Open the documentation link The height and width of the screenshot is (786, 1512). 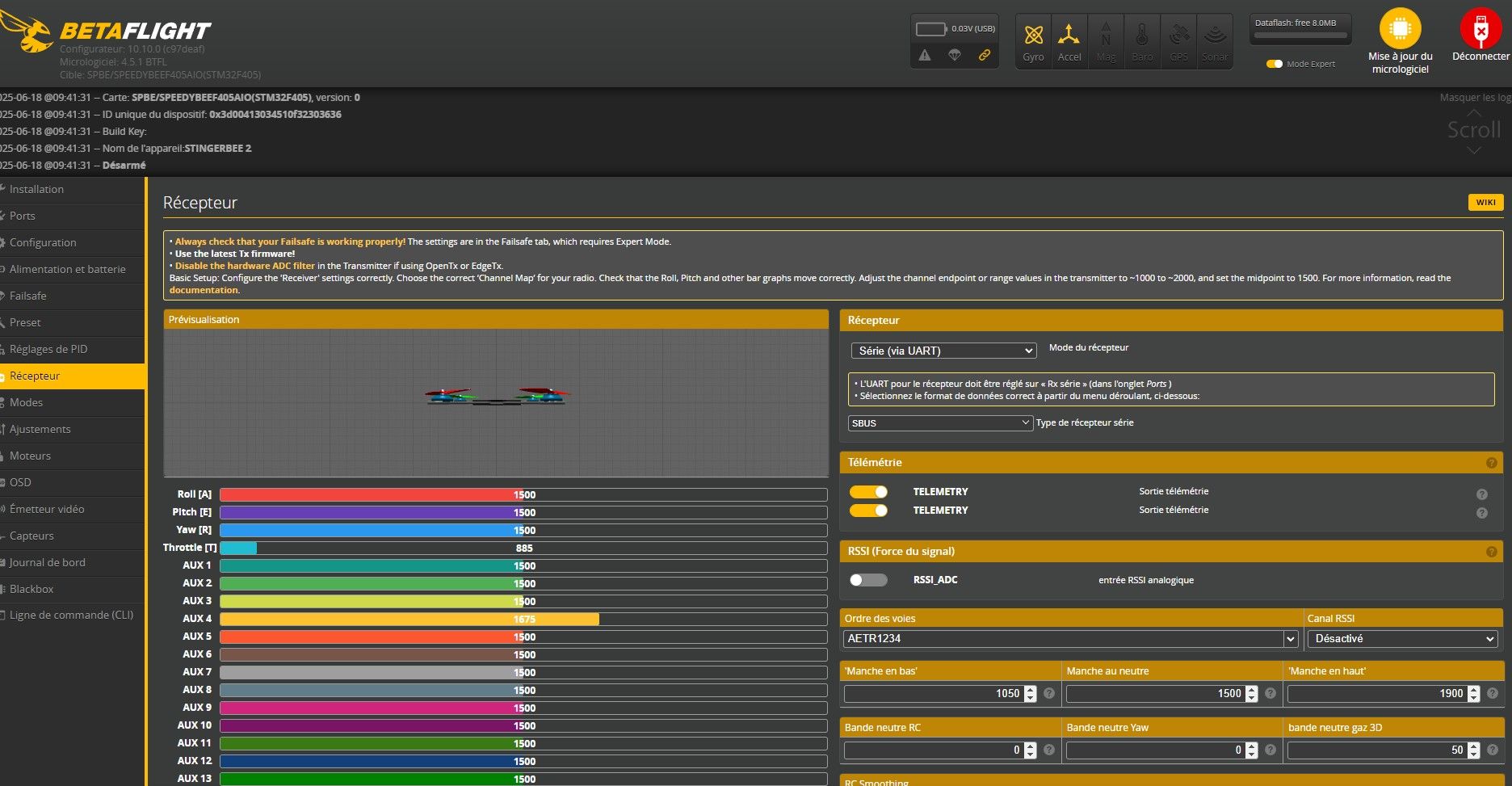tap(204, 290)
